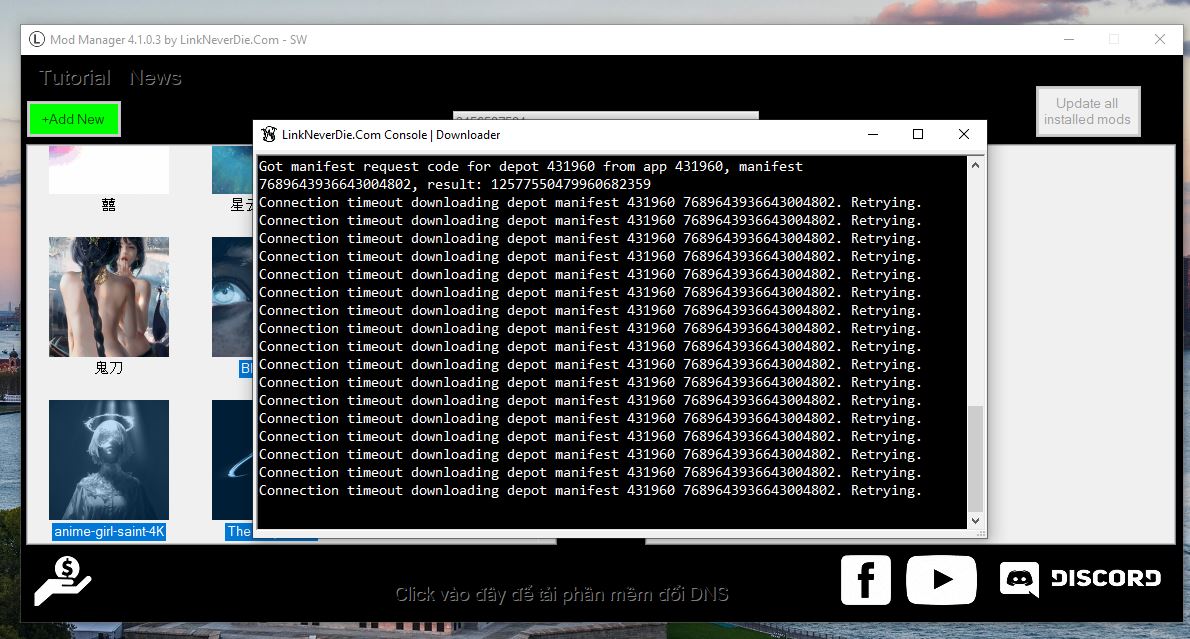Click the console window's title bar icon
This screenshot has height=639, width=1190.
point(268,135)
